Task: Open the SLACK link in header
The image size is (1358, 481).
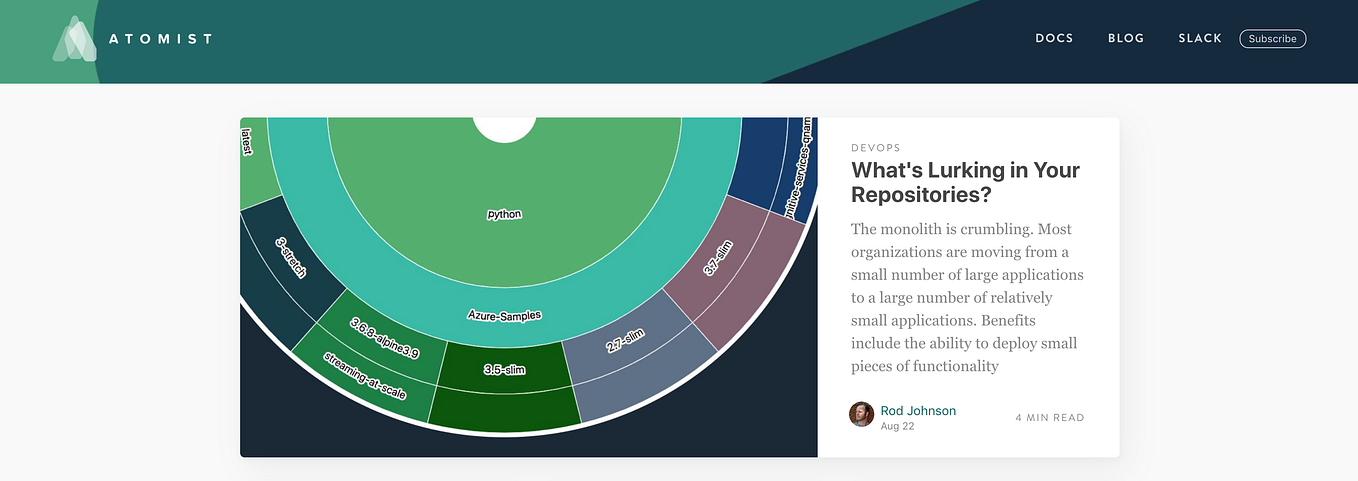Action: pyautogui.click(x=1200, y=38)
